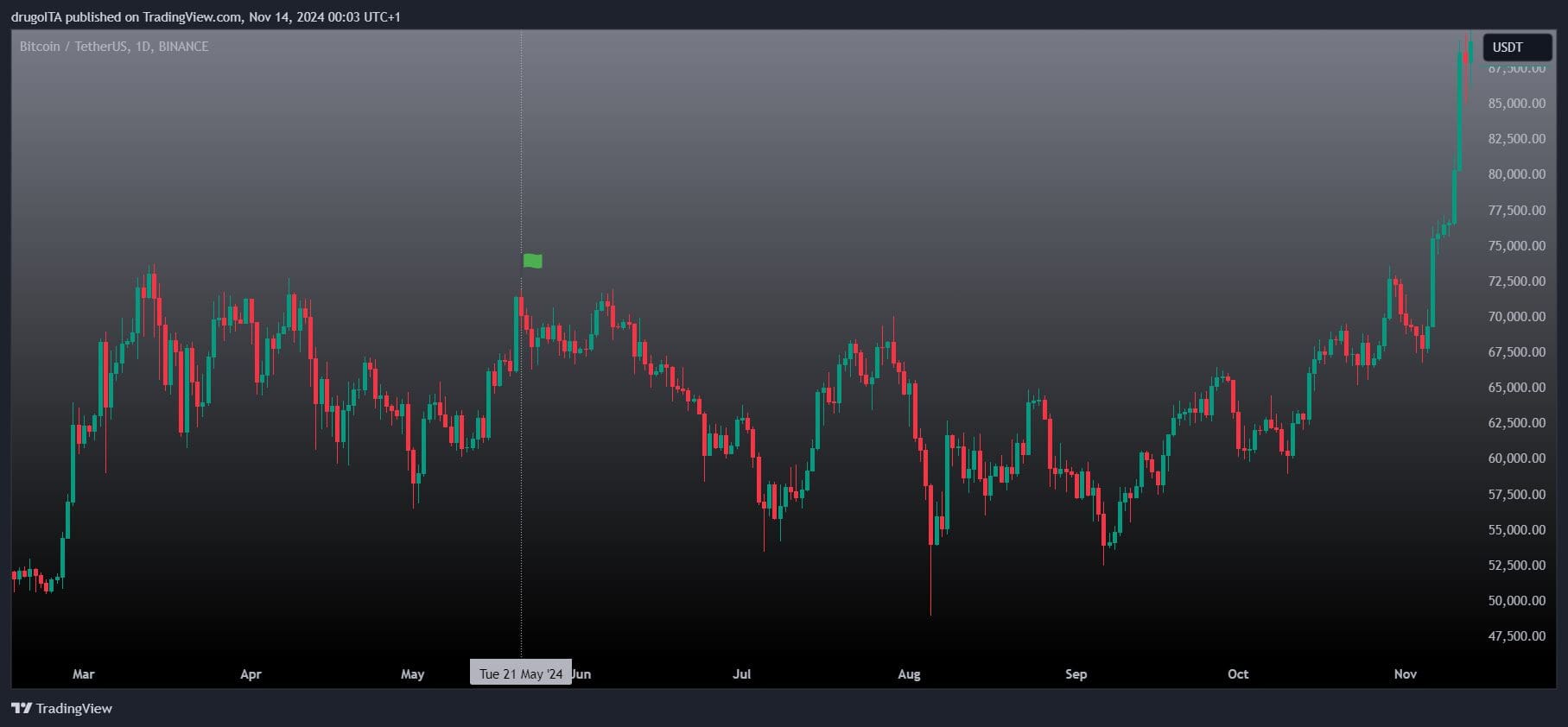Click the 65,000.00 price axis label

(x=1516, y=387)
